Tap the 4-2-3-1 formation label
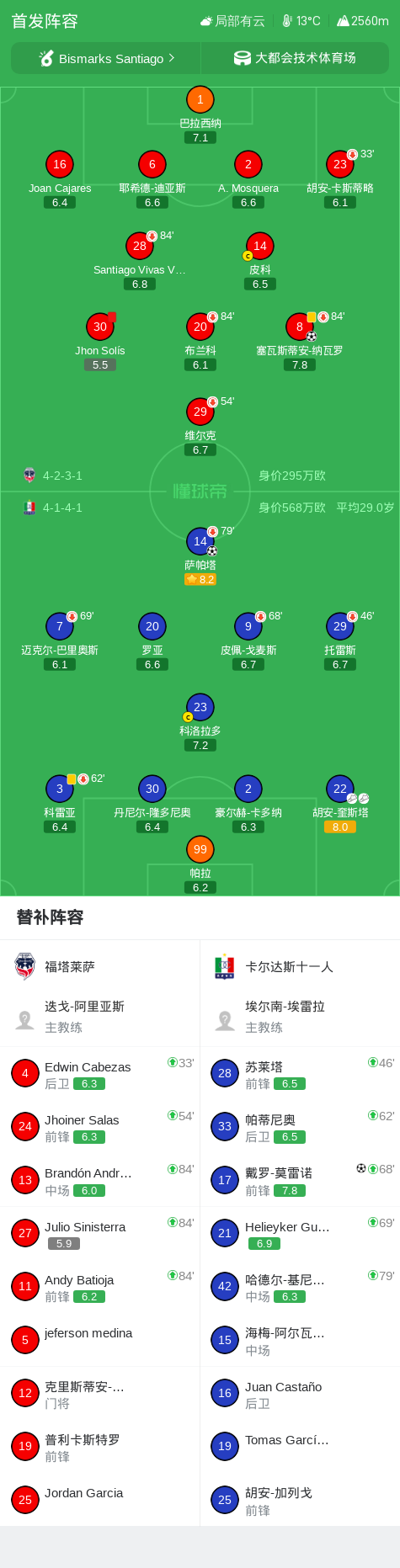The image size is (400, 1568). [x=63, y=476]
